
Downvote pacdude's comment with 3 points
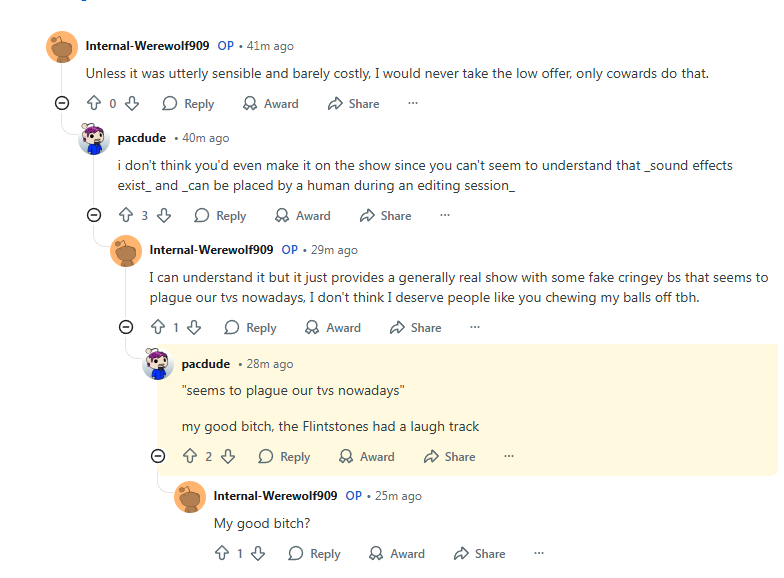click(x=164, y=216)
